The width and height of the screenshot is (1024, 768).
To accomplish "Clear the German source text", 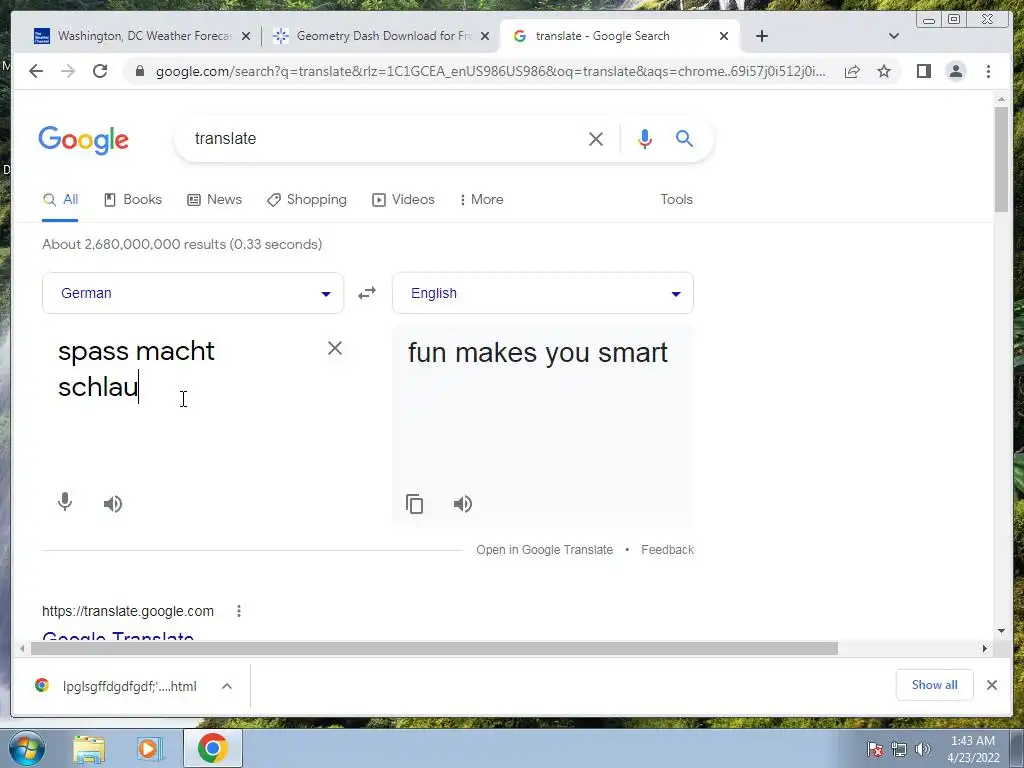I will (x=334, y=348).
